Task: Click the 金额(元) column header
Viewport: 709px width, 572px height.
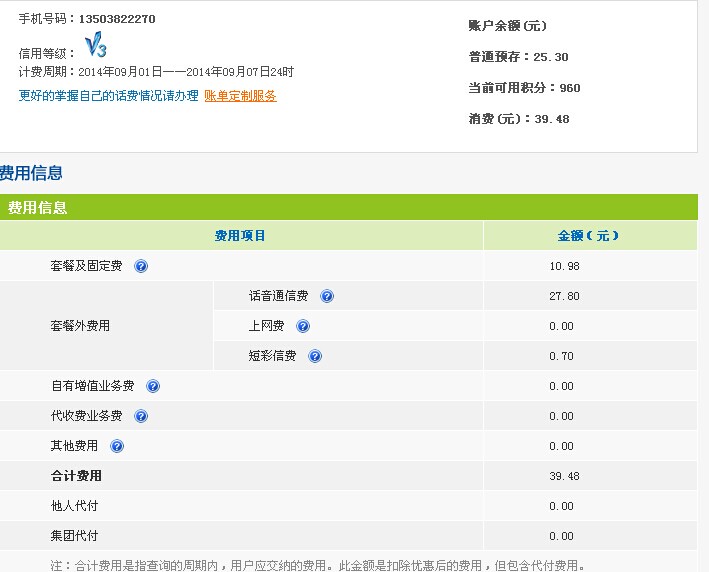Action: [588, 236]
